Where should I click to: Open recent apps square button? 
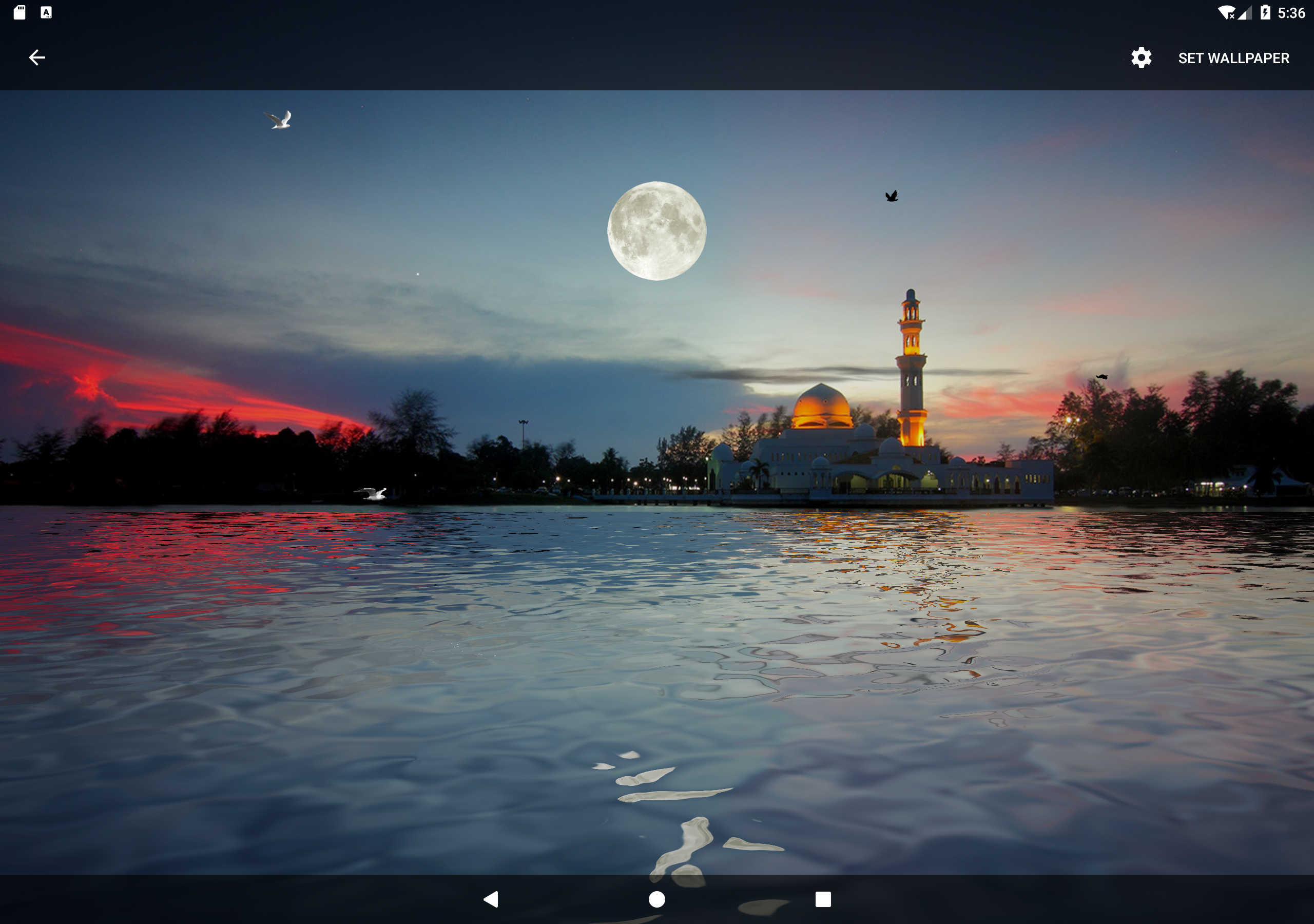[x=823, y=899]
